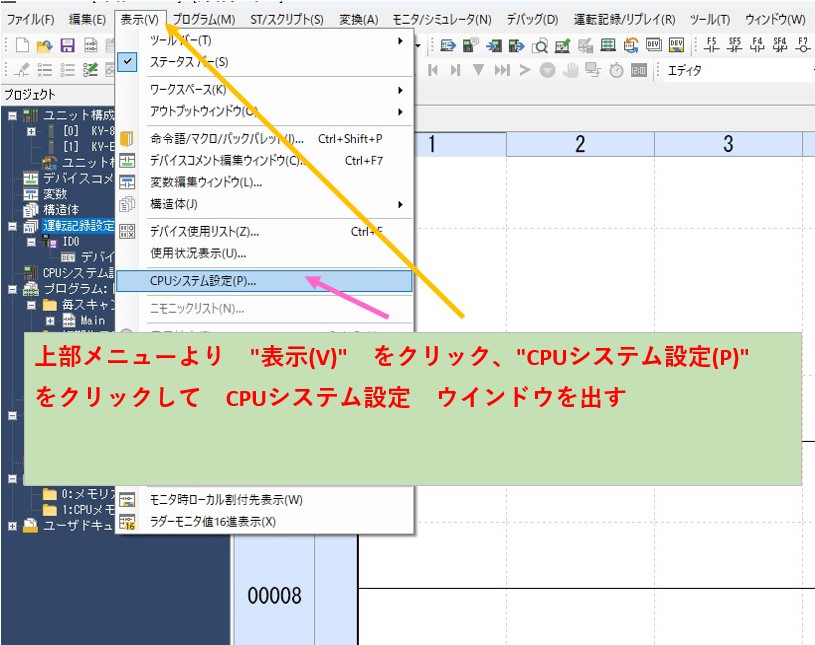Click the SF5 contact insert icon
This screenshot has height=645, width=815.
pos(735,45)
